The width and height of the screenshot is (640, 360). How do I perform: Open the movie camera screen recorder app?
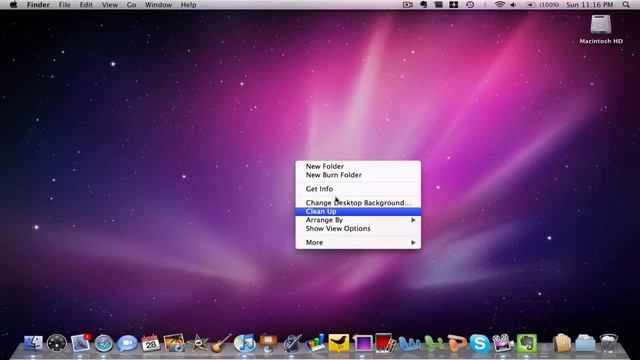pos(502,343)
